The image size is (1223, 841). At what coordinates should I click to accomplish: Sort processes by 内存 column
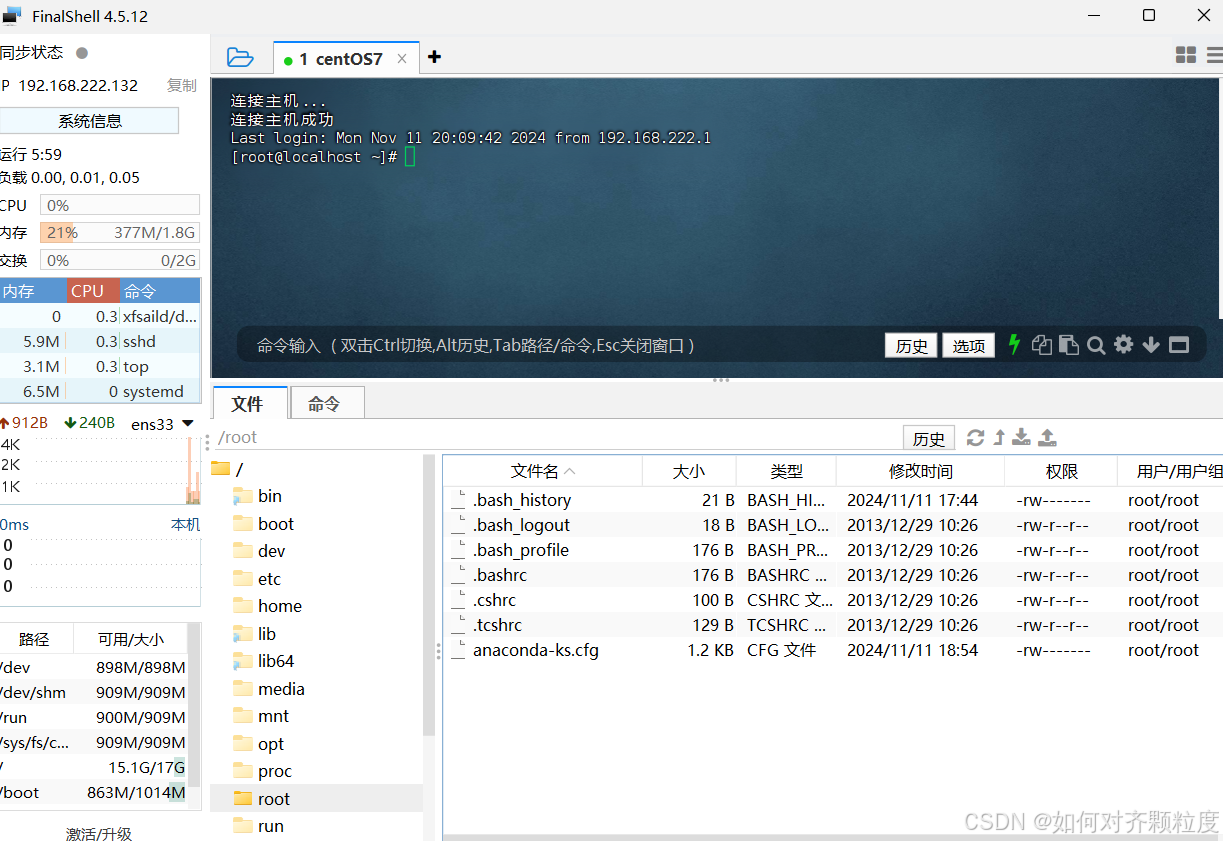pyautogui.click(x=33, y=291)
